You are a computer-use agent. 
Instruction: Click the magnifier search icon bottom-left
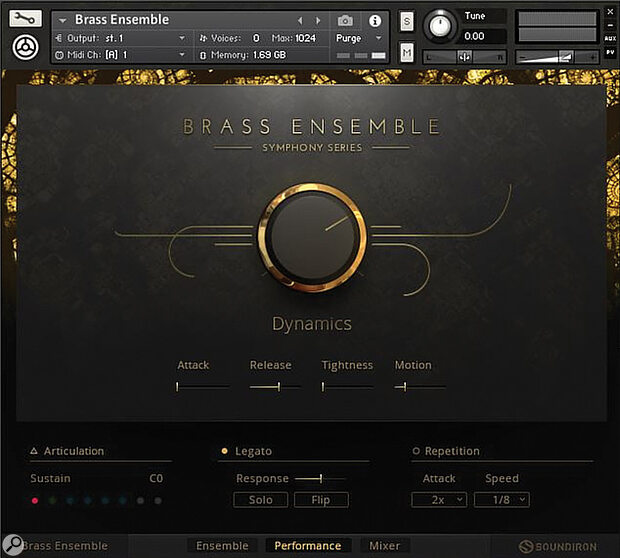coord(13,545)
